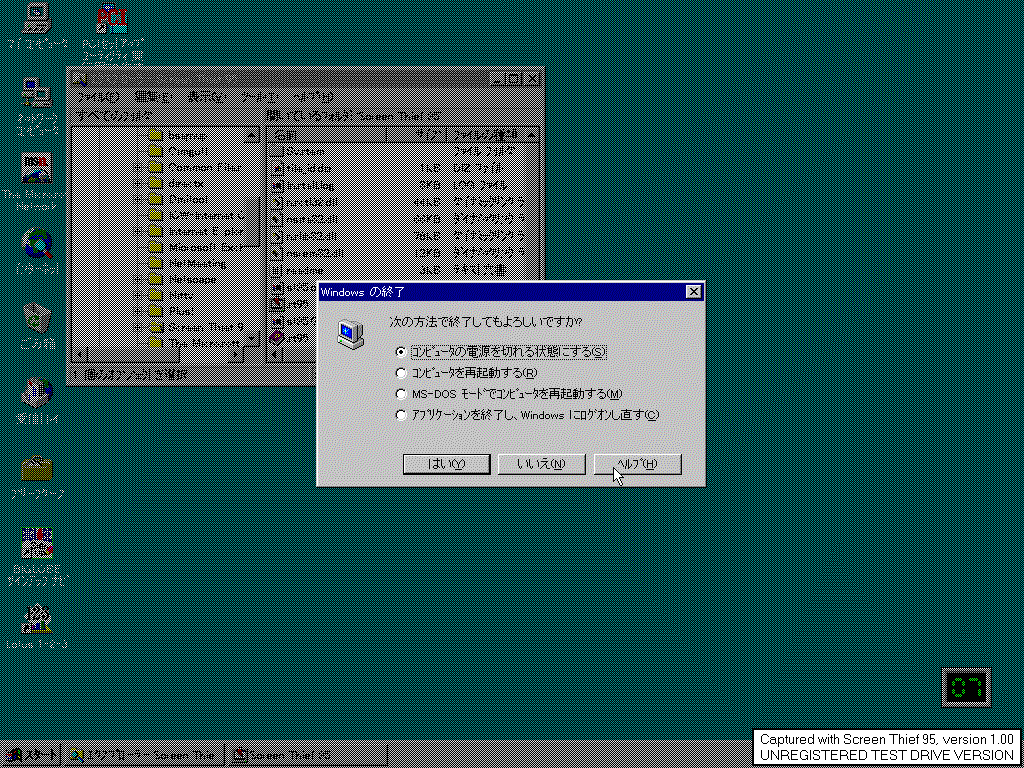The image size is (1024, 768).
Task: Select the file_id.diz file icon in Explorer
Action: point(276,168)
